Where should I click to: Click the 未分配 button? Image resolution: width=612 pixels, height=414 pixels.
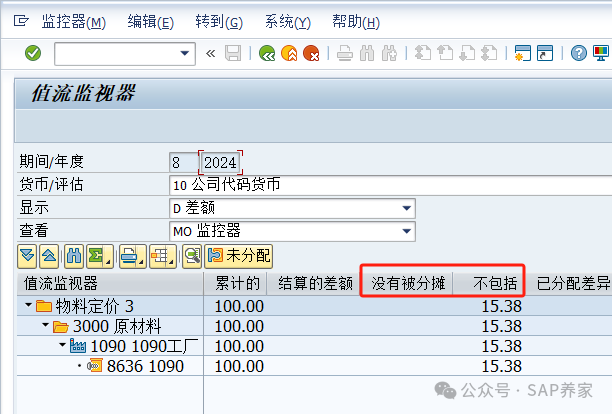(238, 256)
